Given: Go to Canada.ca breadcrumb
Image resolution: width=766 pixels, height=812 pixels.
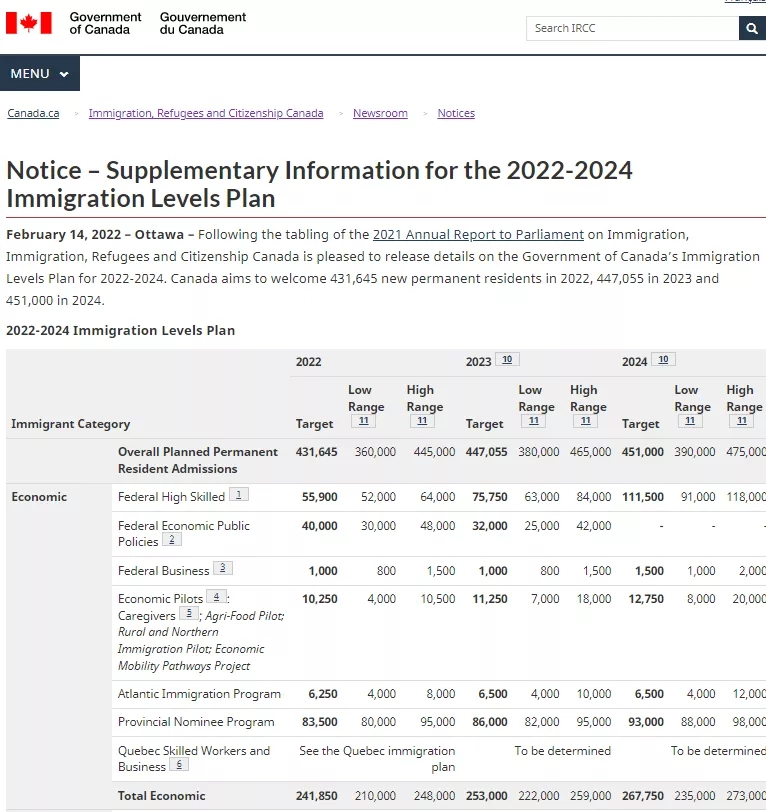Looking at the screenshot, I should pos(33,113).
